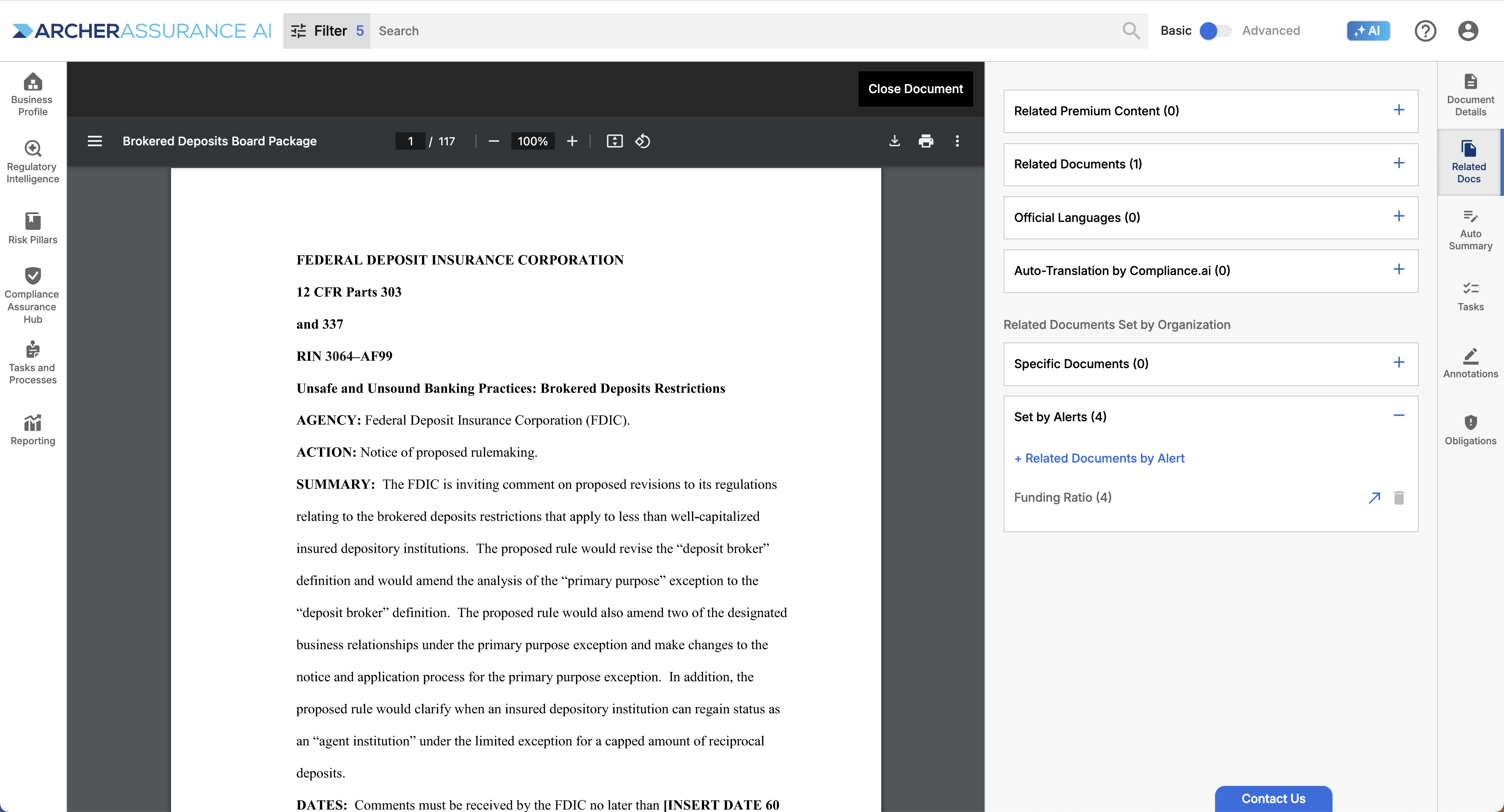The height and width of the screenshot is (812, 1504).
Task: Open the AI assistant button
Action: pos(1368,30)
